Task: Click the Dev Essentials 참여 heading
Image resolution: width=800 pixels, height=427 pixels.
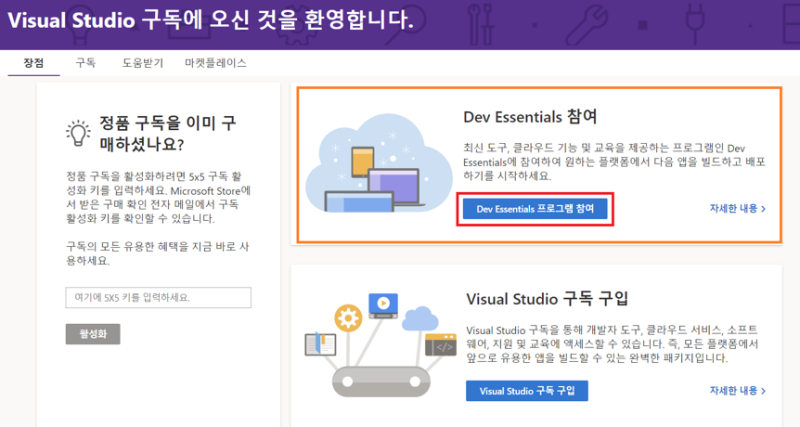Action: [530, 117]
